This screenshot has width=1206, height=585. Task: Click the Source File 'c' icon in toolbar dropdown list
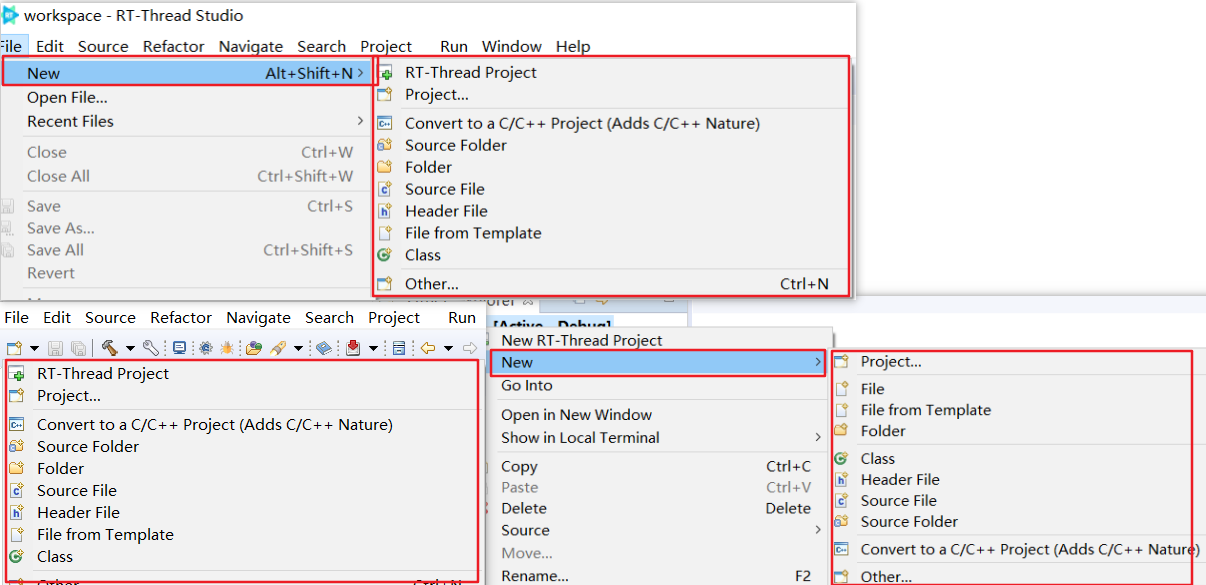(16, 490)
